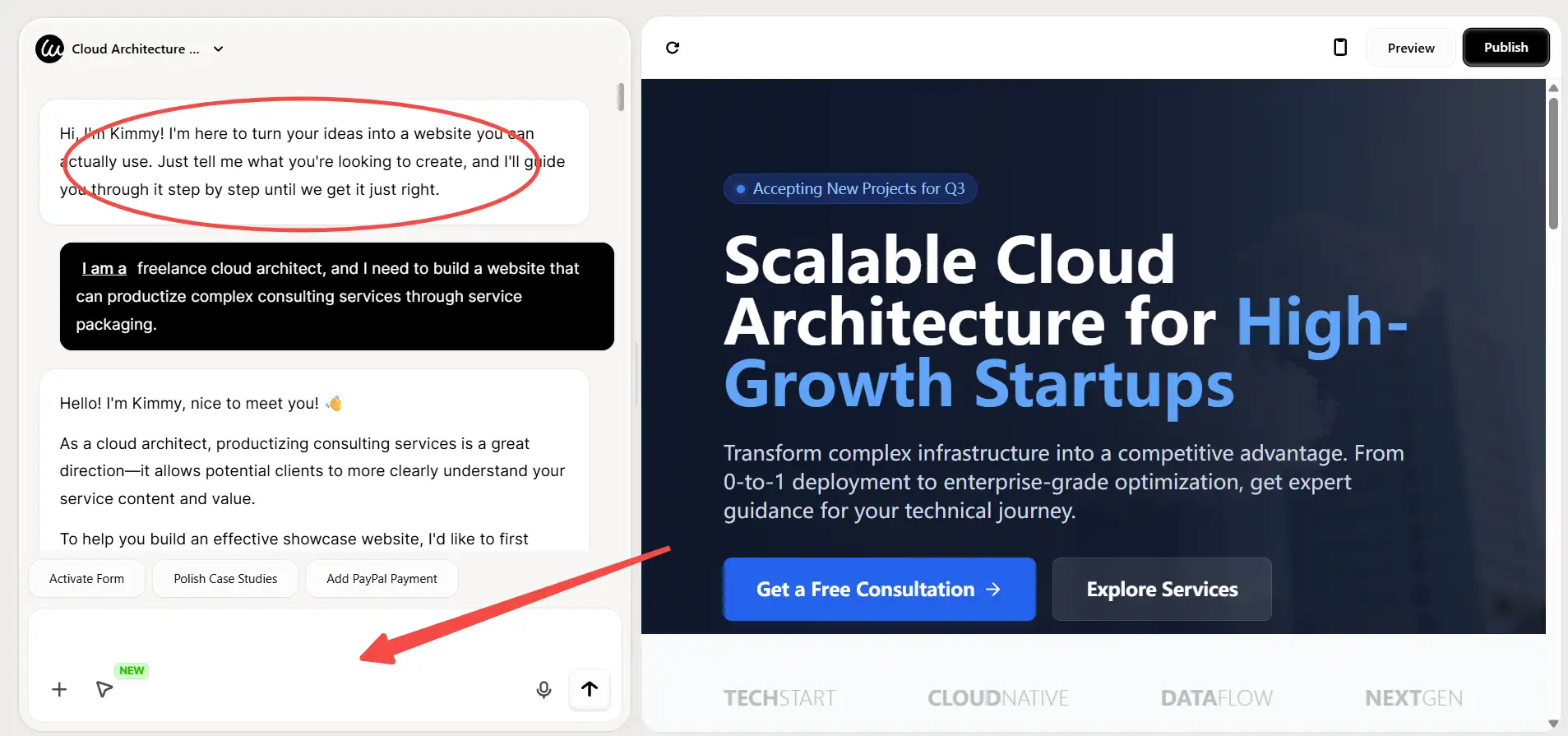Publish the website
The image size is (1568, 736).
[x=1506, y=48]
